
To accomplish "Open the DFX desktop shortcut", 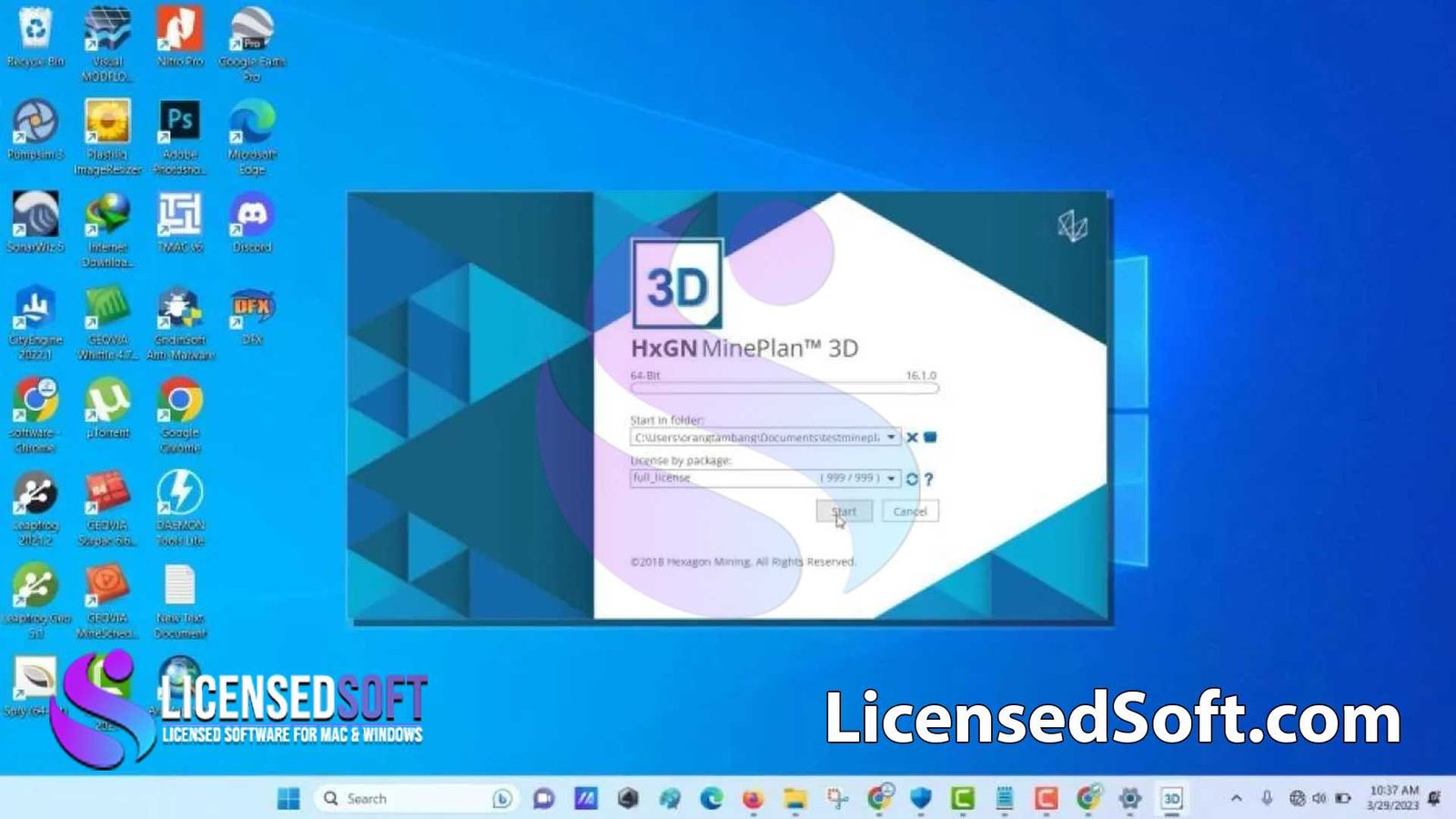I will (252, 316).
